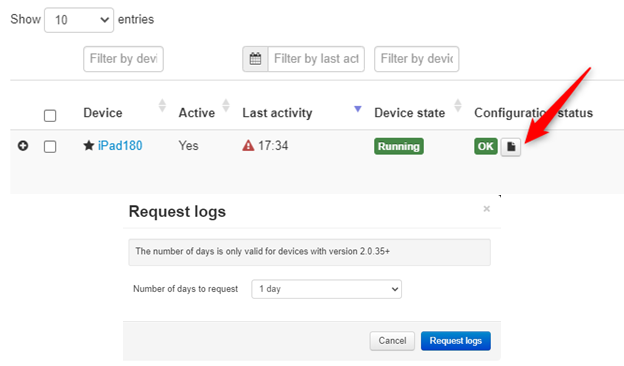Click the OK configuration status badge

(x=486, y=146)
